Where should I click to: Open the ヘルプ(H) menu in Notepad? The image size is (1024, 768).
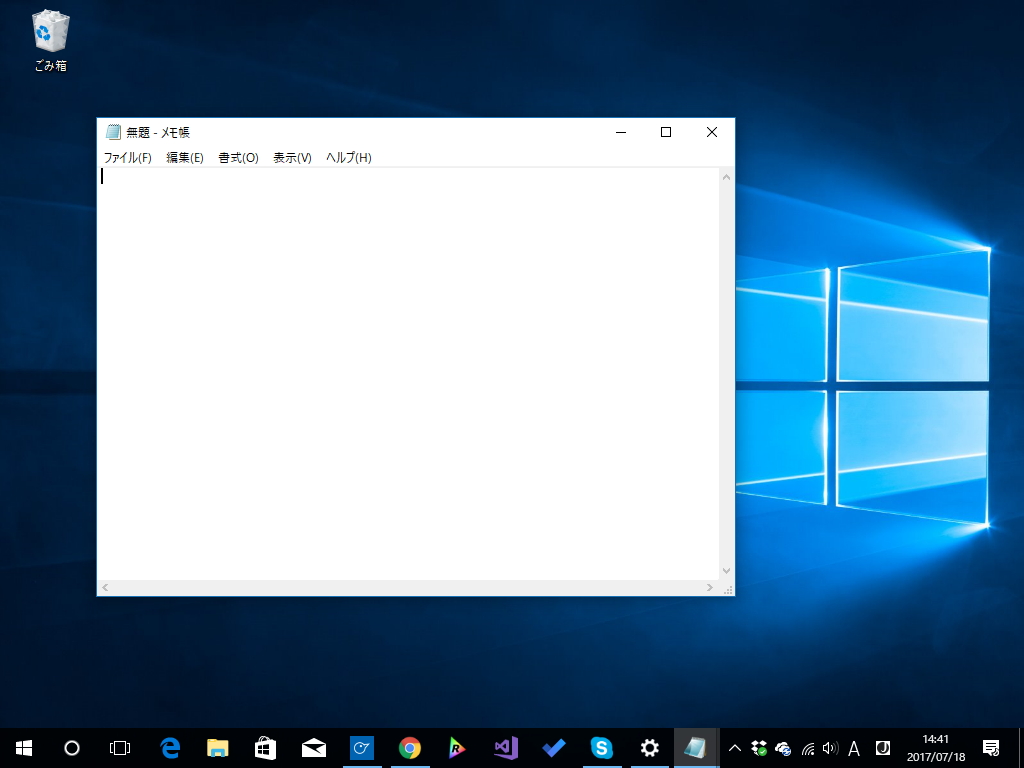click(x=346, y=157)
